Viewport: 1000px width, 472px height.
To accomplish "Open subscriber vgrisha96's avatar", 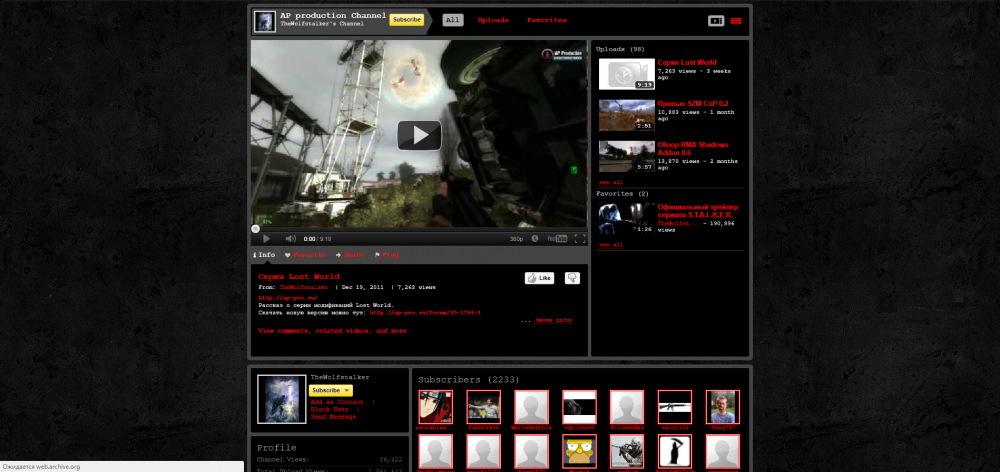I will pos(579,407).
